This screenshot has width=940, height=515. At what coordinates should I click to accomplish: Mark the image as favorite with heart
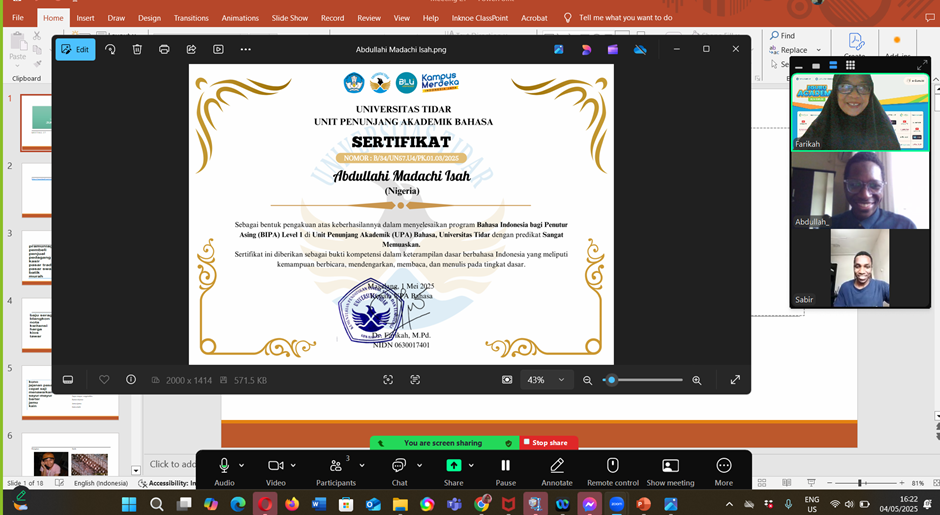pos(104,380)
